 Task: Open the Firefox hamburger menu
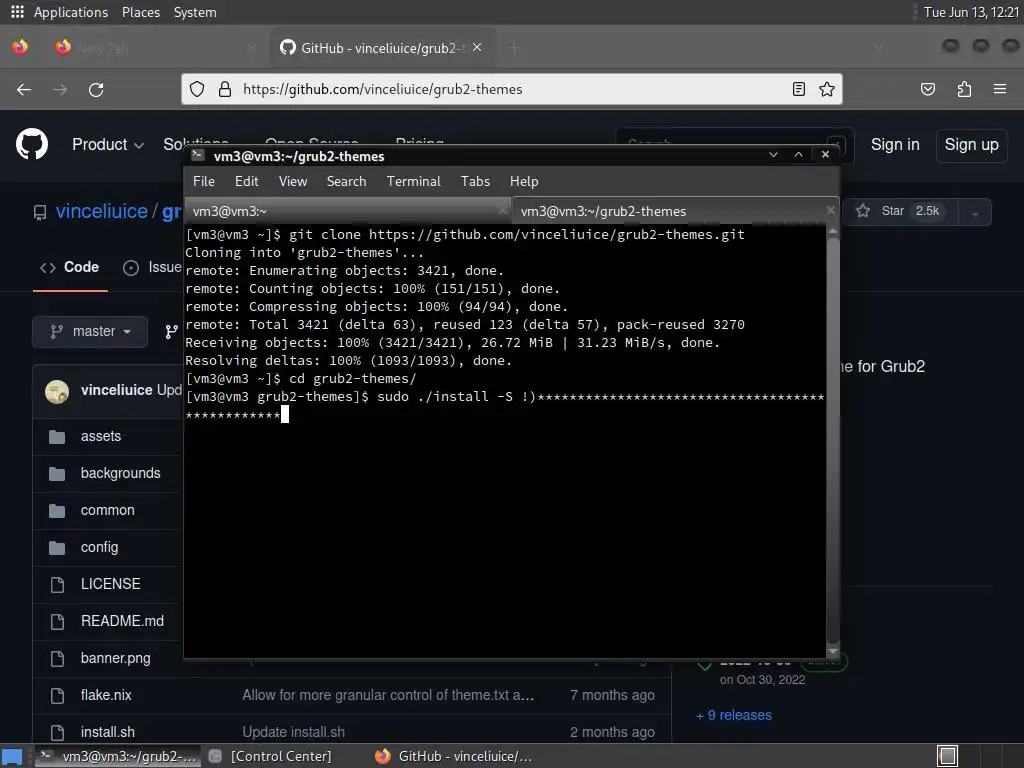click(x=1000, y=89)
